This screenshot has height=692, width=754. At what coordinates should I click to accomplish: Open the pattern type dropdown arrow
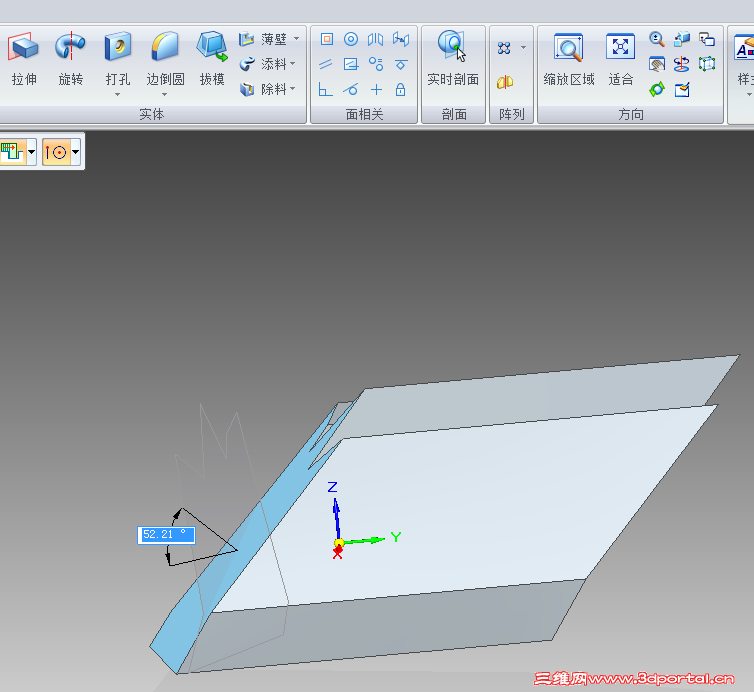click(x=523, y=48)
